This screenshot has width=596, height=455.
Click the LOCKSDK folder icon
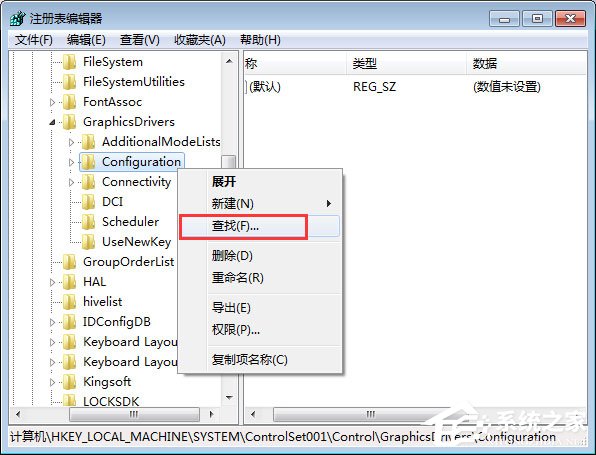[x=70, y=401]
